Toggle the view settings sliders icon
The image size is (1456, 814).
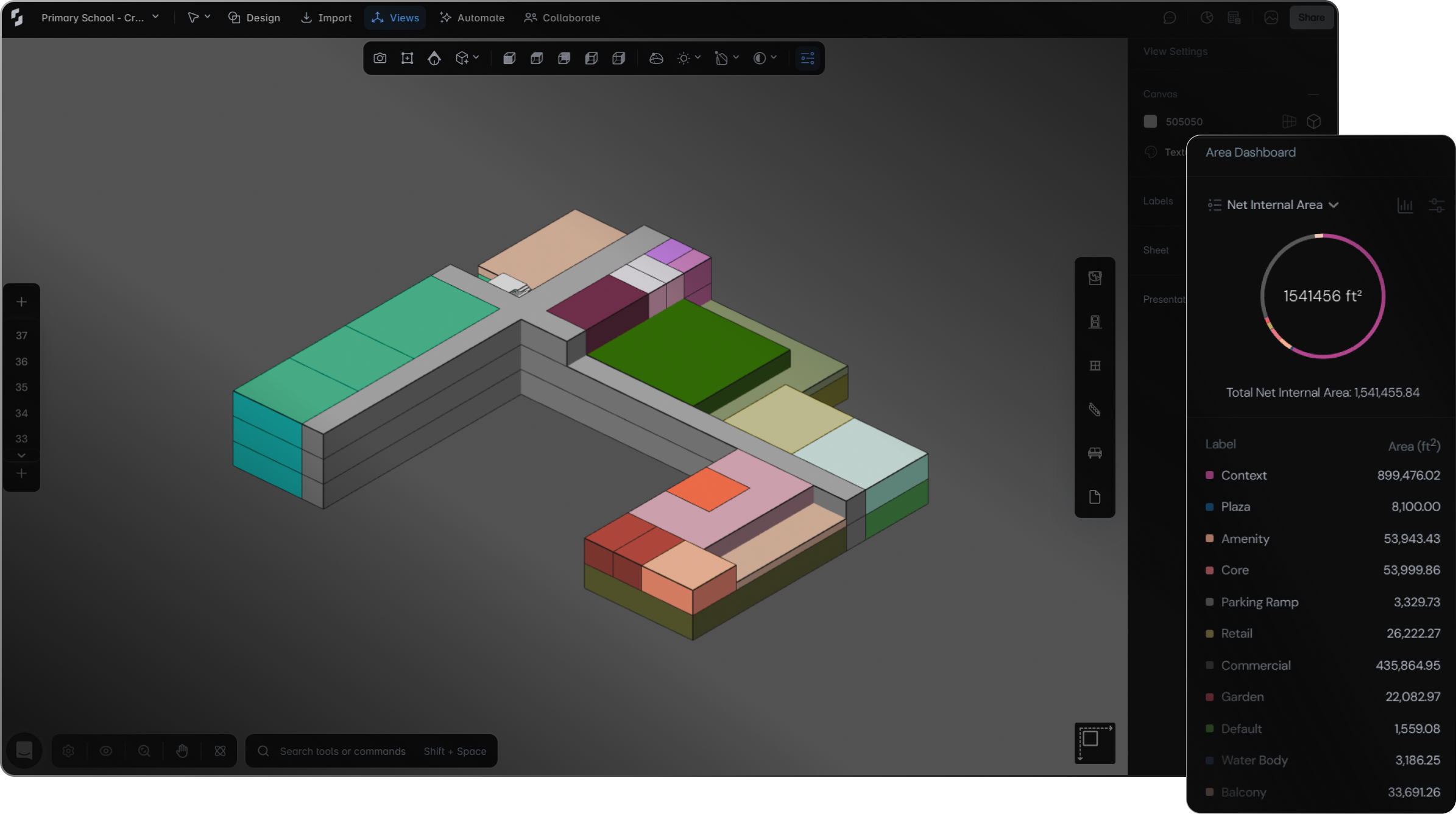click(807, 58)
